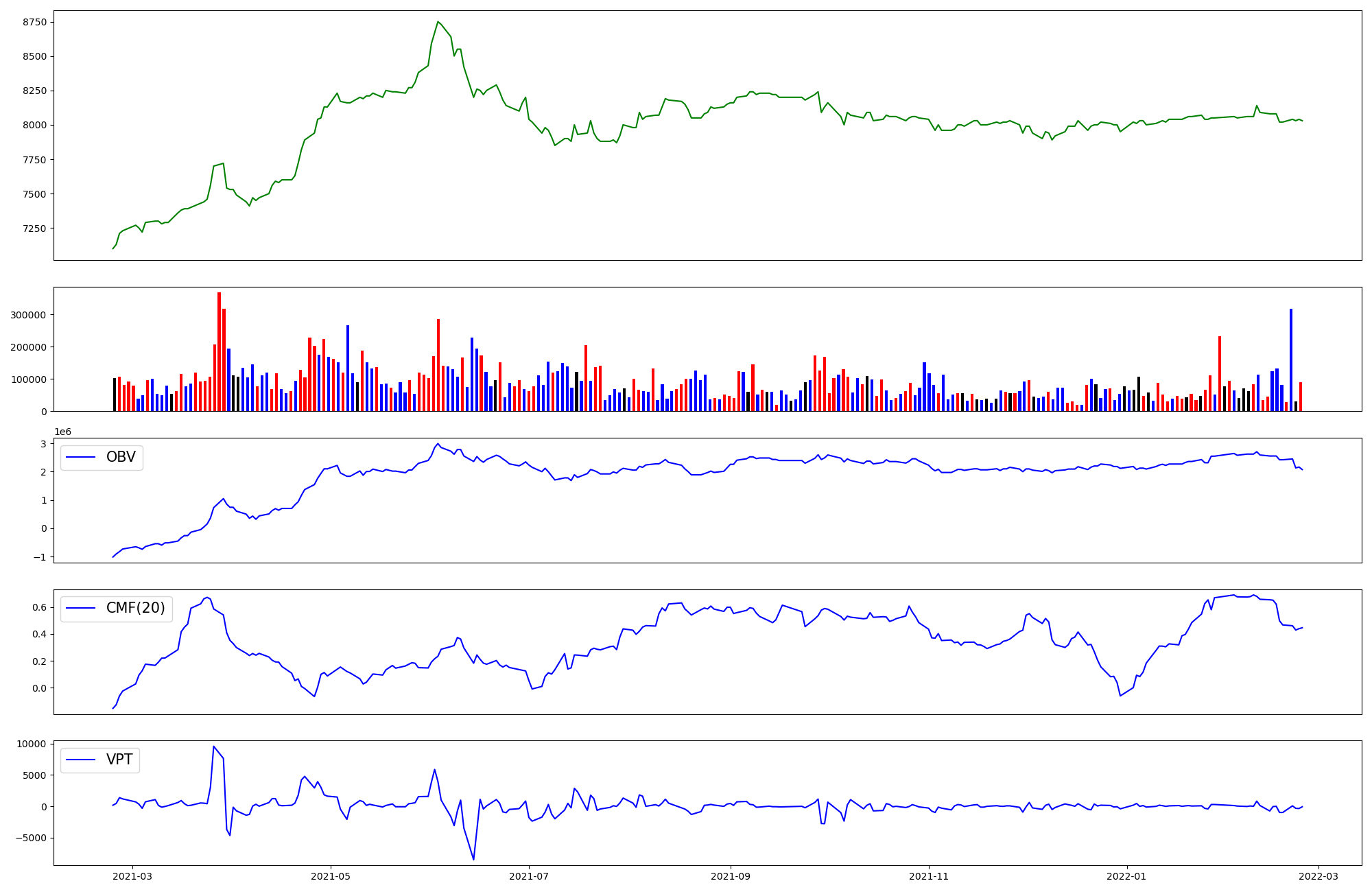The width and height of the screenshot is (1372, 892).
Task: Click the 1e6 scale multiplier above OBV chart
Action: pos(62,432)
